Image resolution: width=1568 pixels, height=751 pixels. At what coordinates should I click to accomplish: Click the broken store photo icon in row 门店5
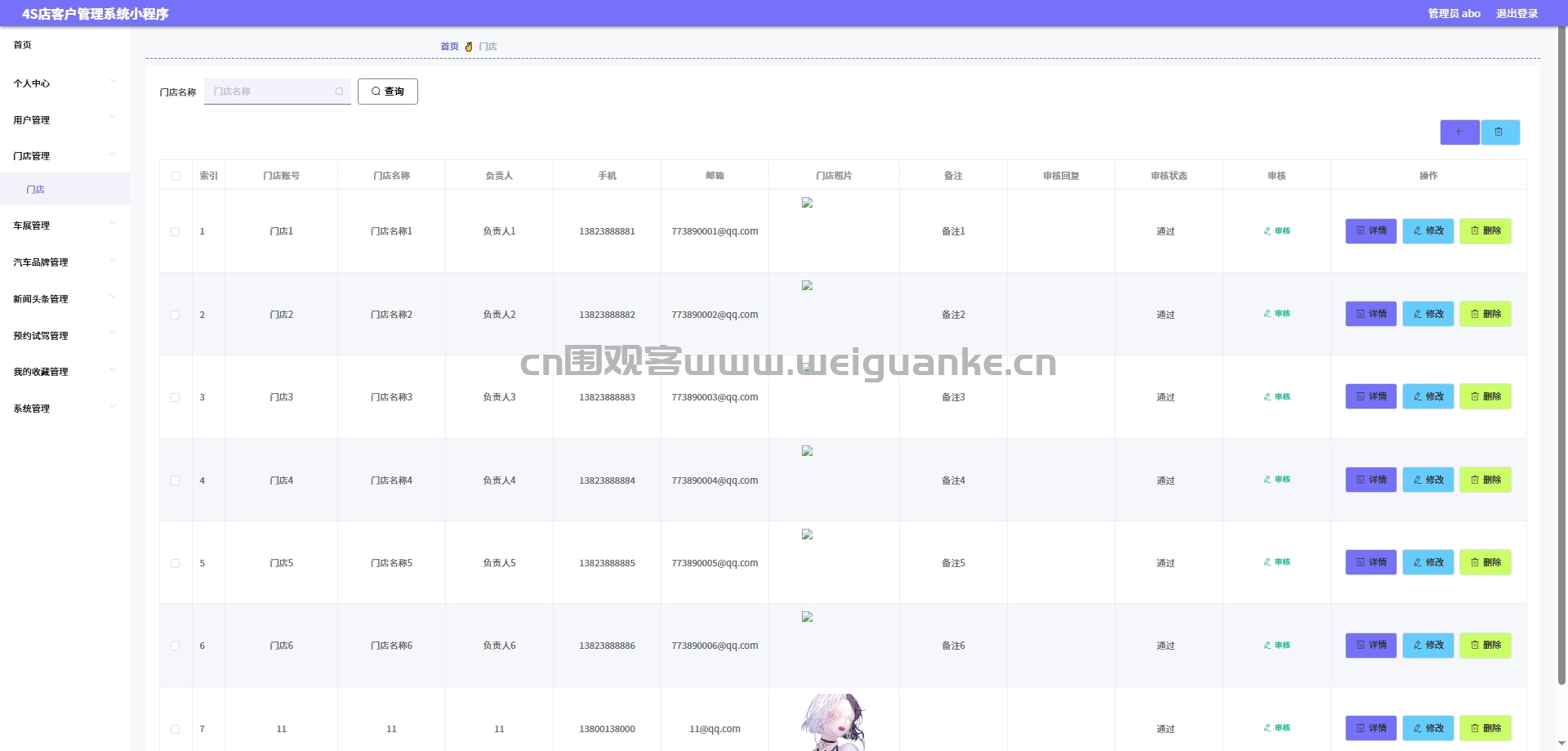tap(807, 534)
